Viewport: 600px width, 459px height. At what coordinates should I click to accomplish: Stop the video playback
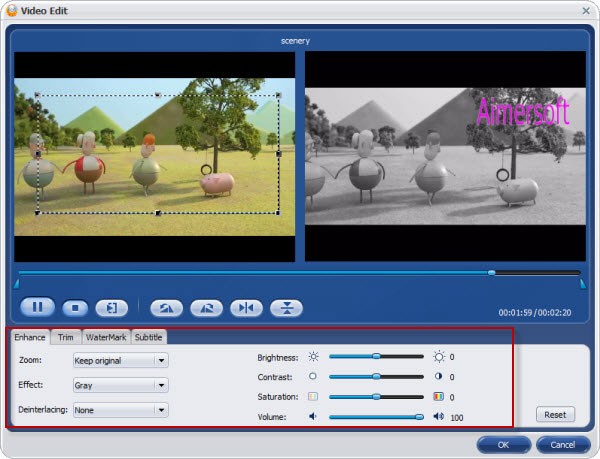click(75, 308)
